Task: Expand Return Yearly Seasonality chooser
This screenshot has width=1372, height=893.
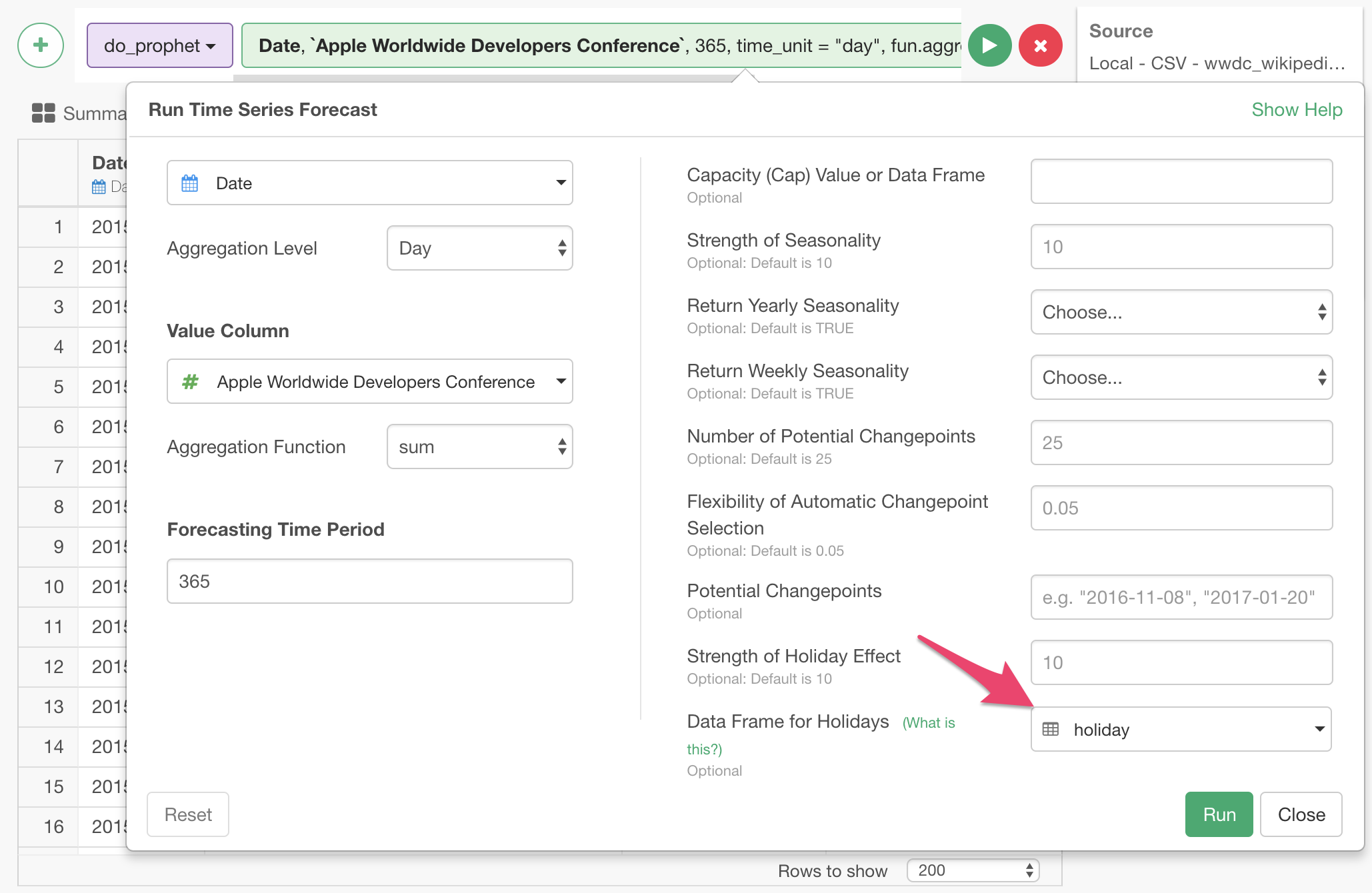Action: pos(1181,312)
